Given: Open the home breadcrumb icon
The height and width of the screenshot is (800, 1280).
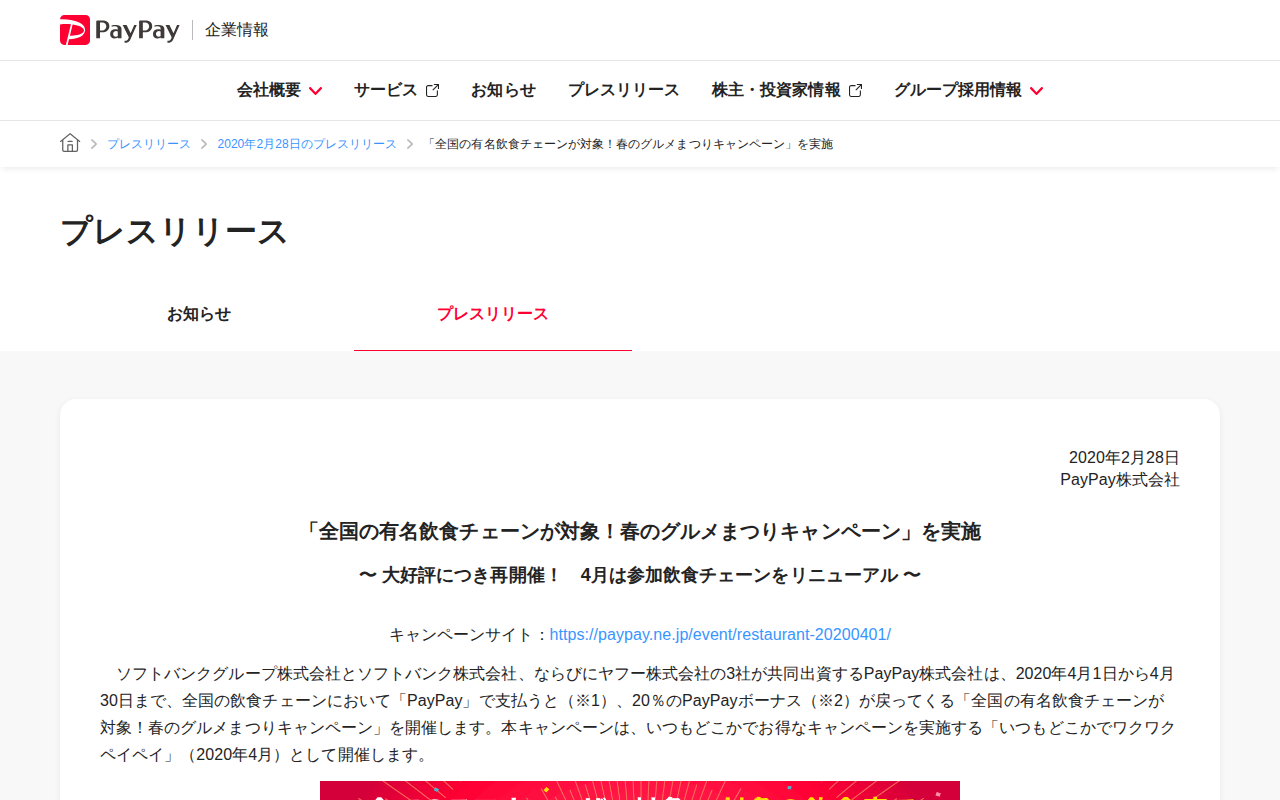Looking at the screenshot, I should coord(70,143).
